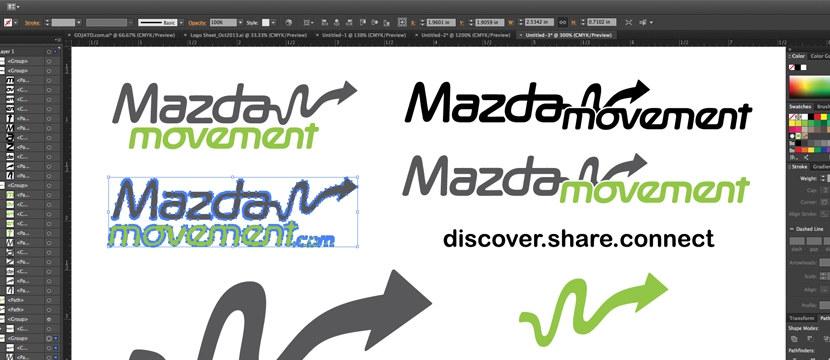Open the Fill swatch dropdown arrow

pos(16,23)
